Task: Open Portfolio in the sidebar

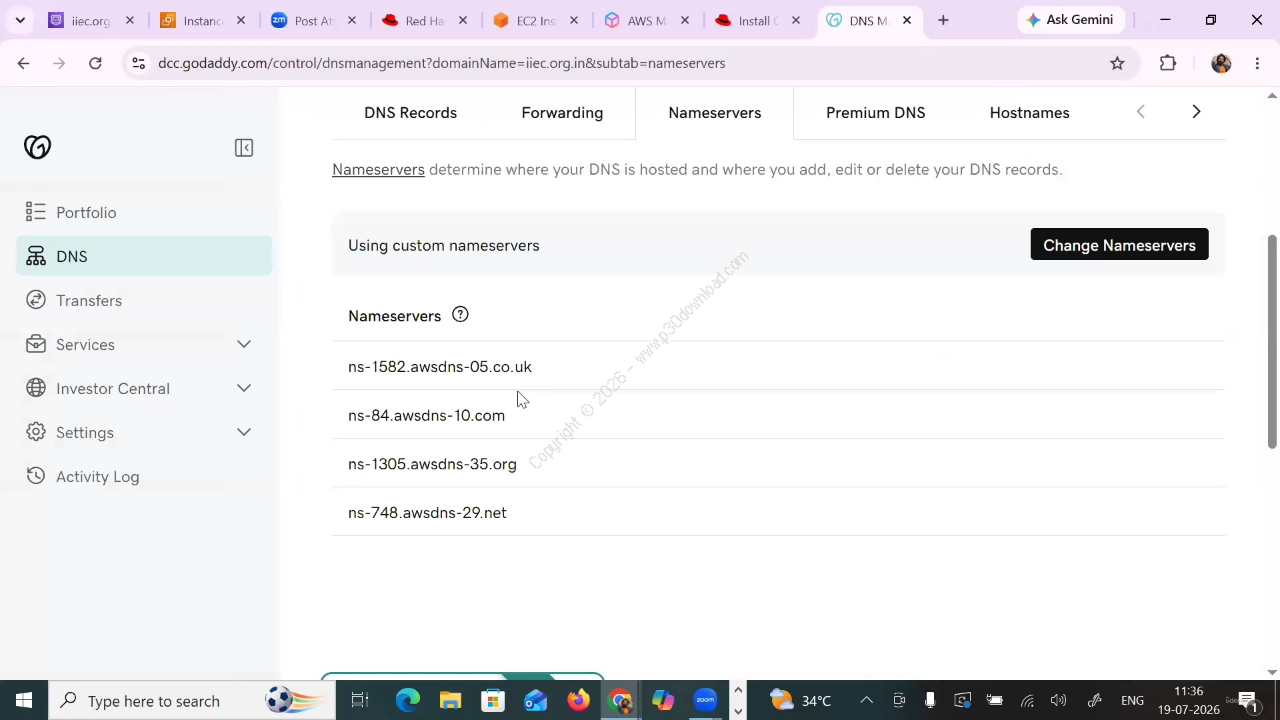Action: point(144,212)
